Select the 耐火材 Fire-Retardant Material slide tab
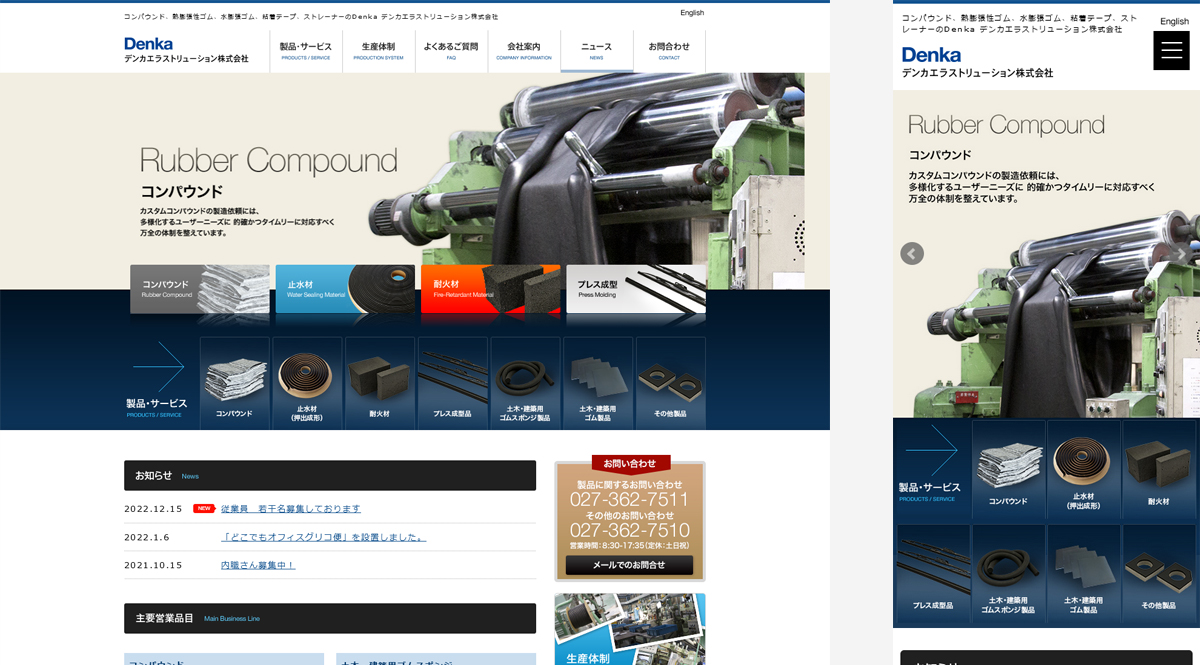The image size is (1200, 665). coord(490,289)
